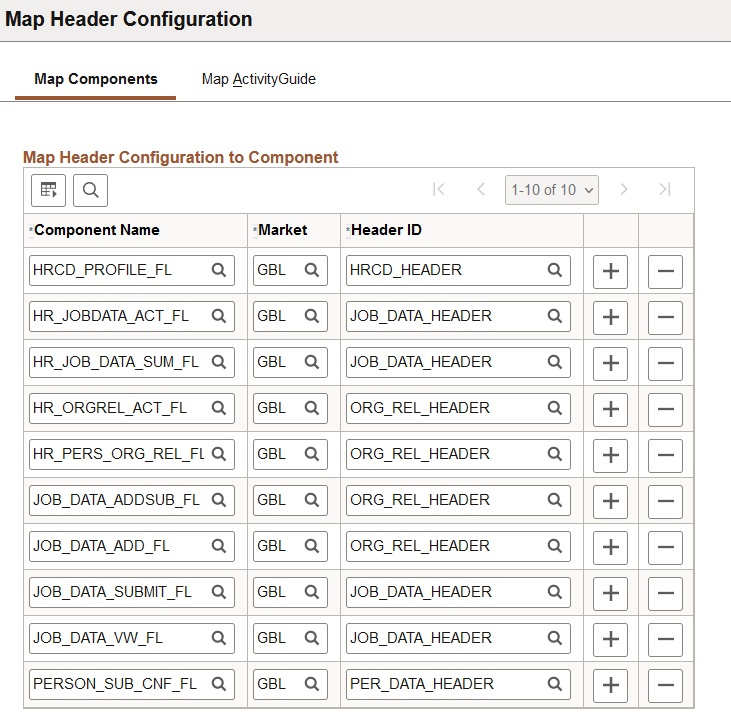Look up component for PERSON_SUB_CNF_FL

[x=219, y=684]
